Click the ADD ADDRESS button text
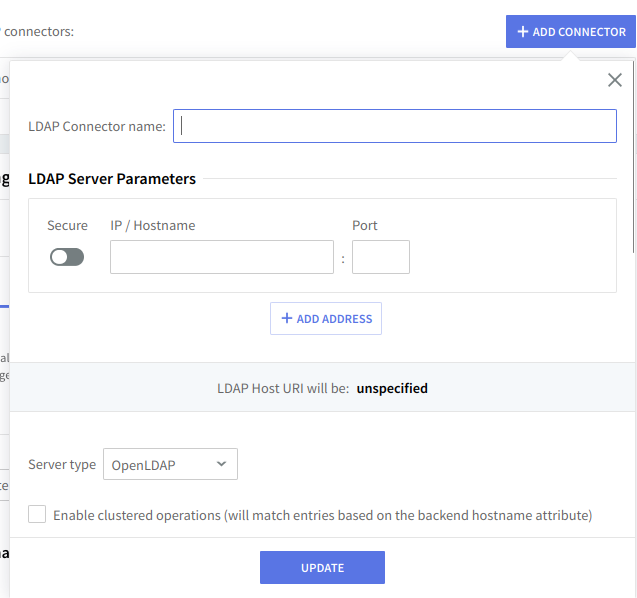 [334, 319]
